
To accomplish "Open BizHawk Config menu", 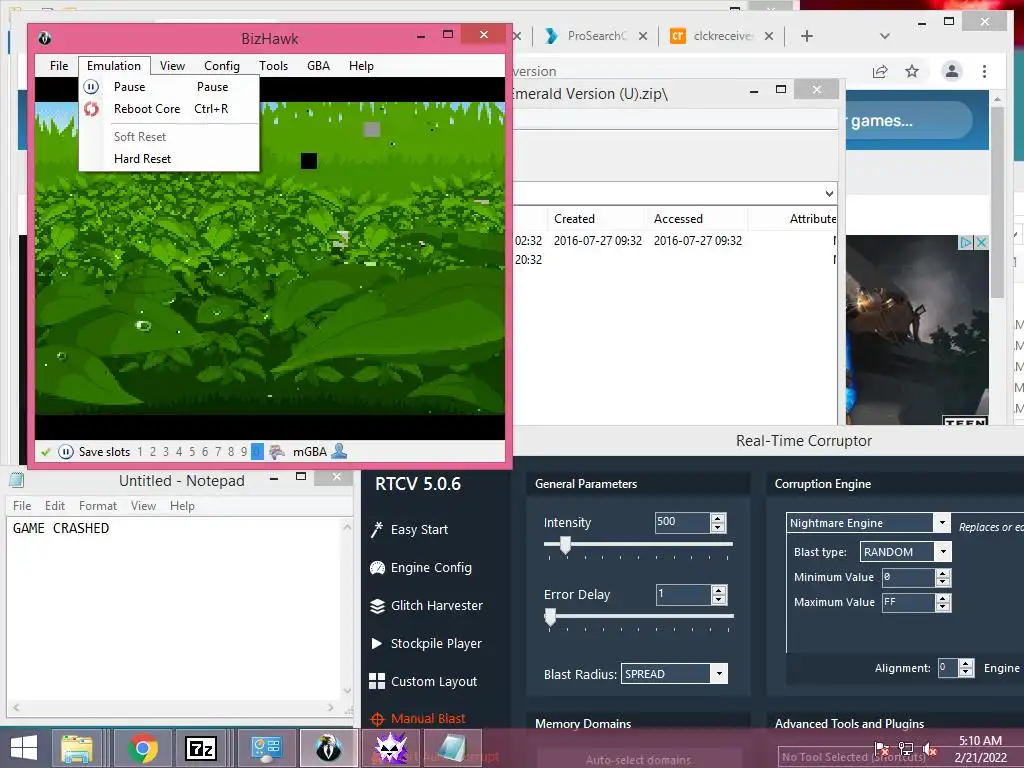I will pos(221,65).
